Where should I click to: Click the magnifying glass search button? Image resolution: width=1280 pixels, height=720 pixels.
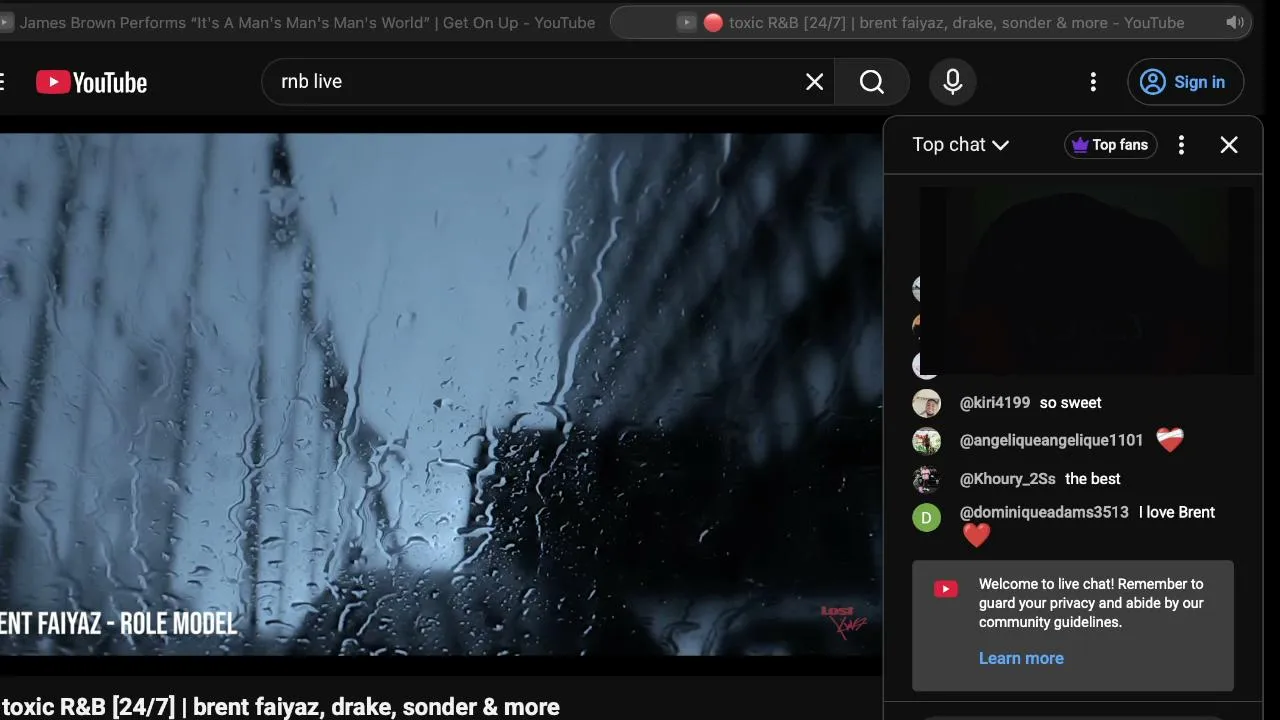[x=872, y=82]
